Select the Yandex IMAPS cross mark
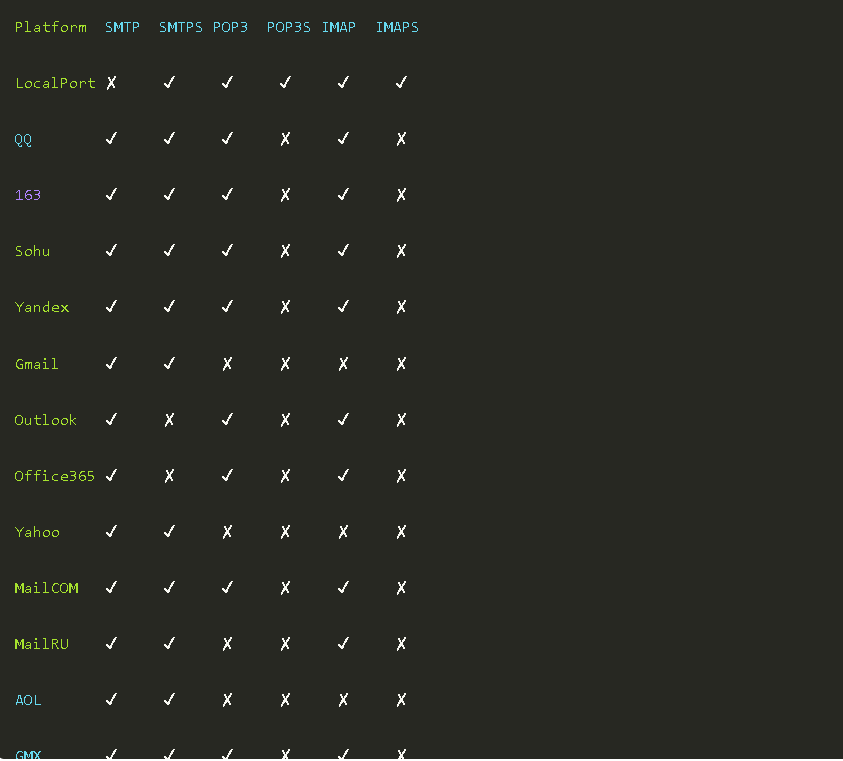843x761 pixels. (401, 307)
